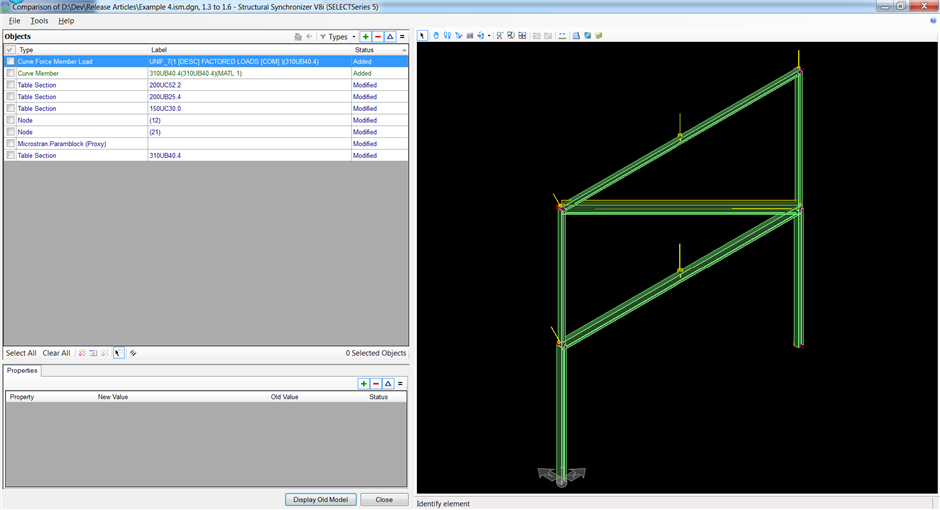Switch to the Properties tab
The height and width of the screenshot is (510, 940).
(22, 371)
